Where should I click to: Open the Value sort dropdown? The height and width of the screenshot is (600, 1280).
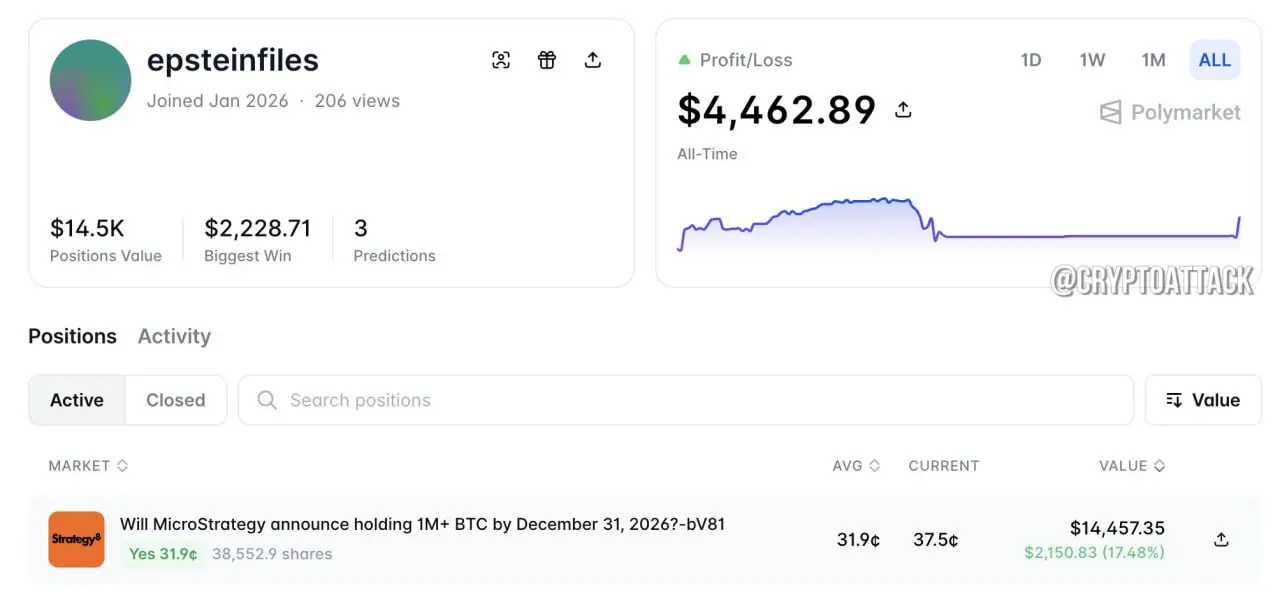pos(1203,400)
